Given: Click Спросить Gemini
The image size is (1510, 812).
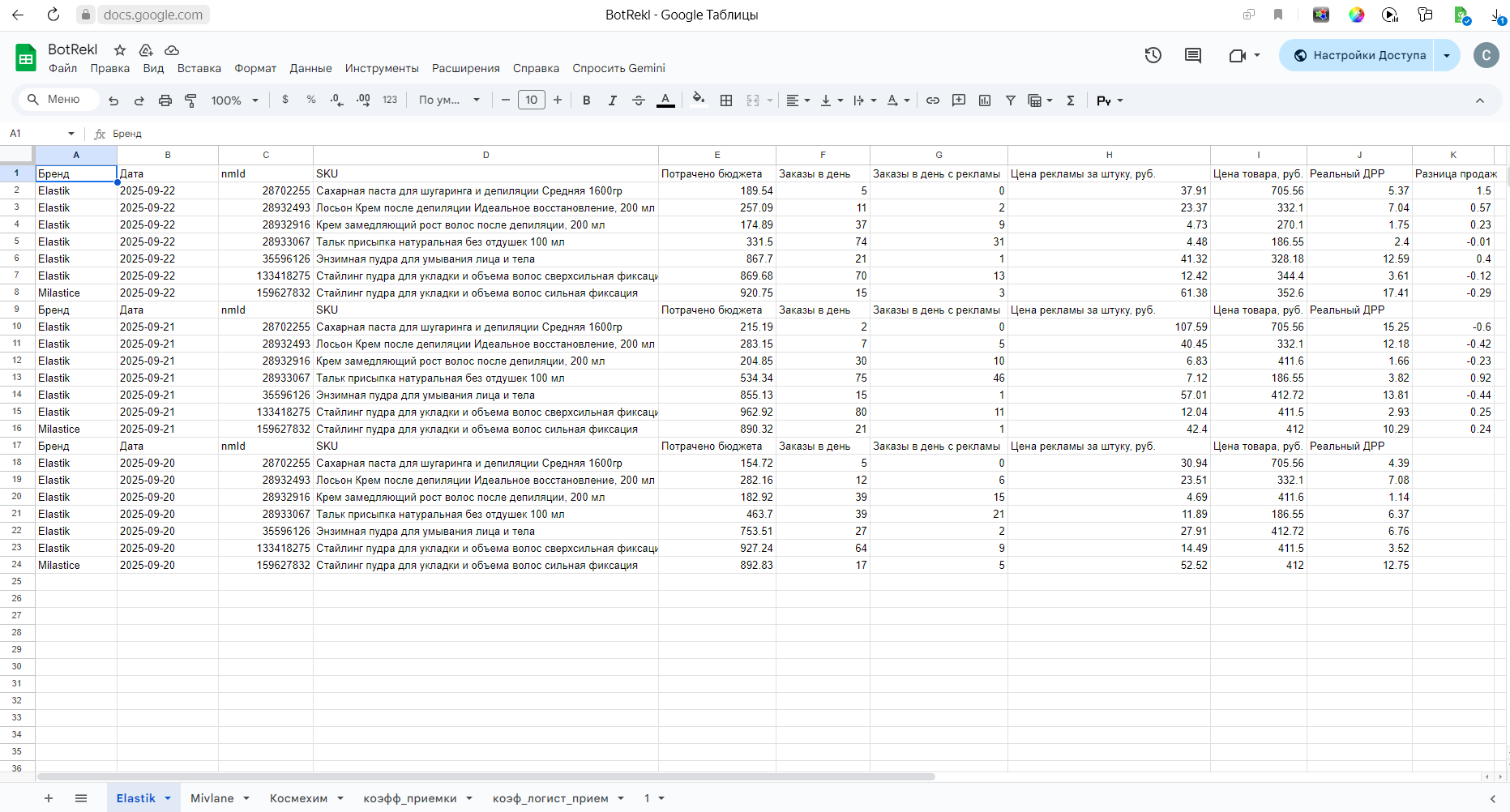Looking at the screenshot, I should coord(618,68).
